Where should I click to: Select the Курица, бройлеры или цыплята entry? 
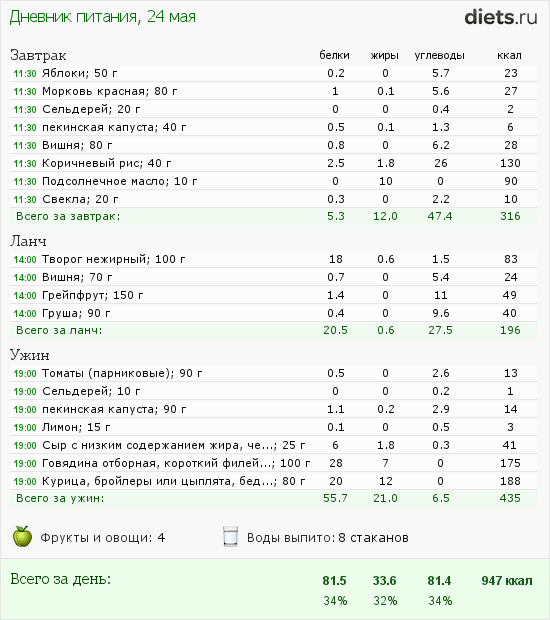tap(174, 481)
